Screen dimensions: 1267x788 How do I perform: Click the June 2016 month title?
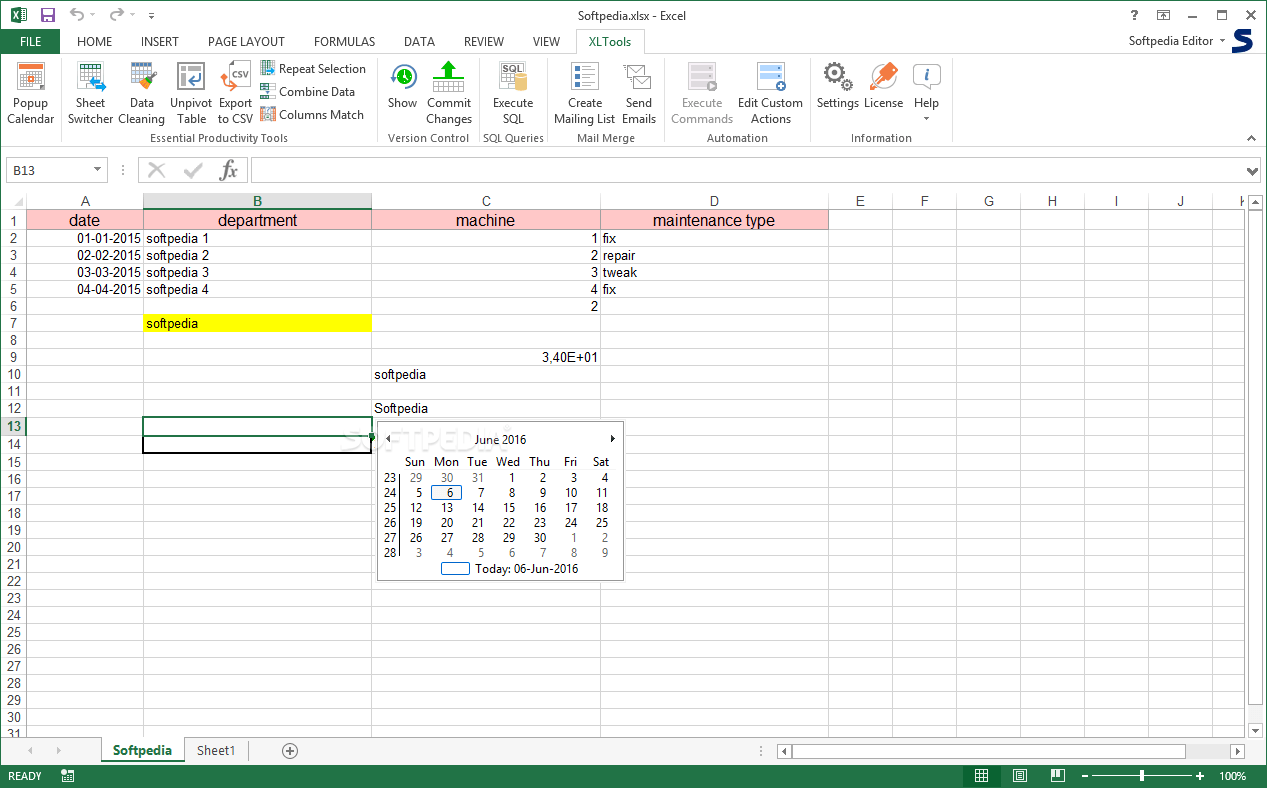coord(500,439)
